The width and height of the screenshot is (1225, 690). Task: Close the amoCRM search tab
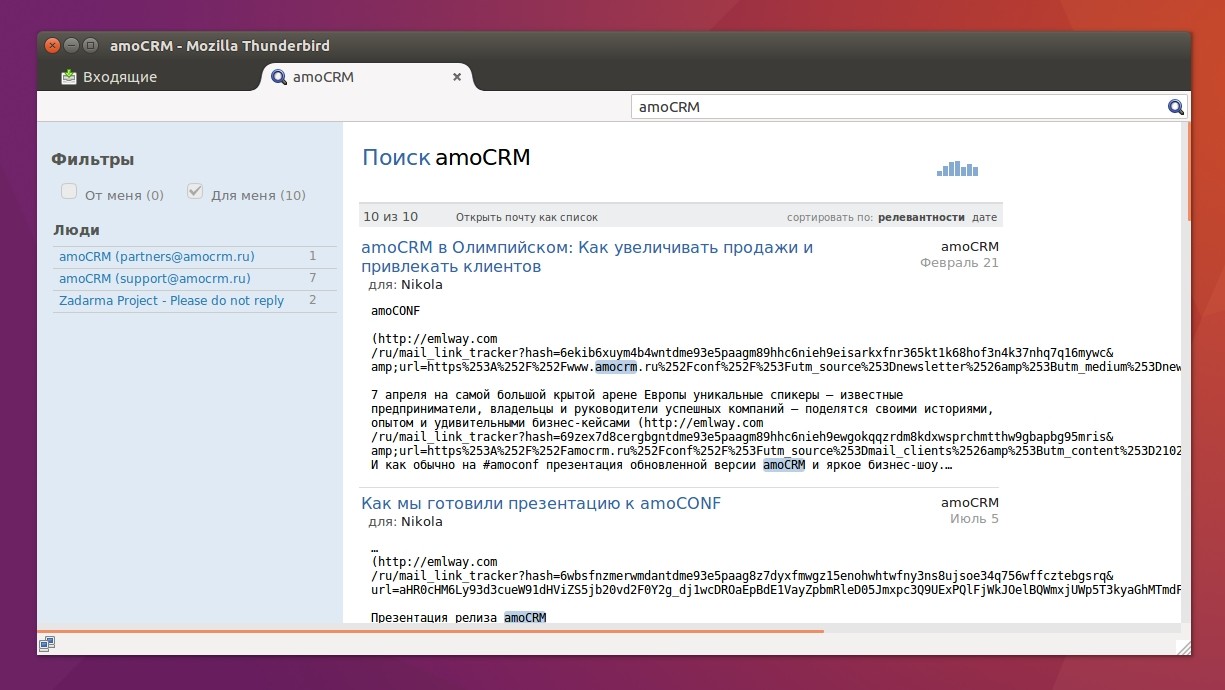tap(457, 77)
